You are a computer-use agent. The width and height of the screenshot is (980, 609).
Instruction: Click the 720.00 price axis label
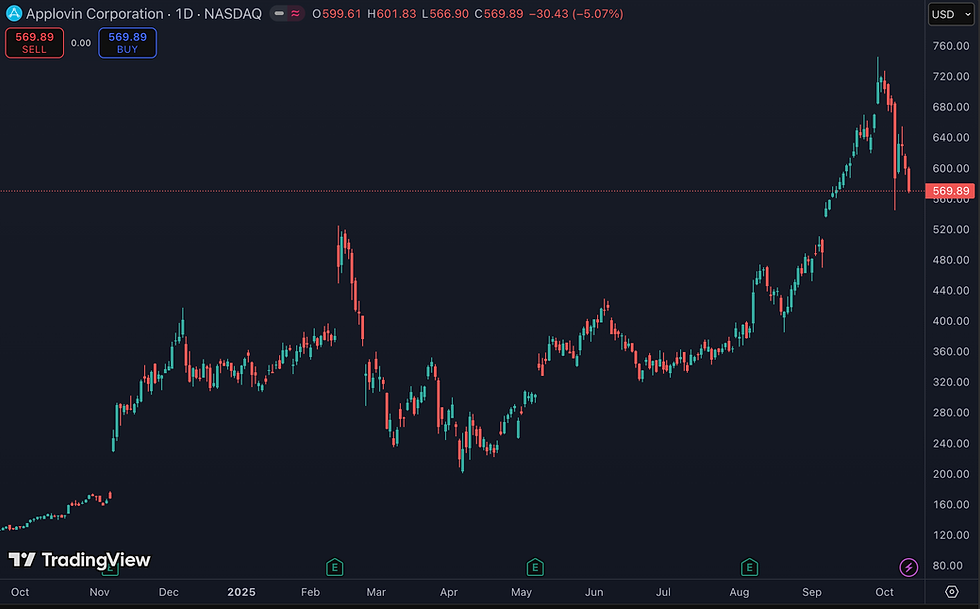click(951, 76)
